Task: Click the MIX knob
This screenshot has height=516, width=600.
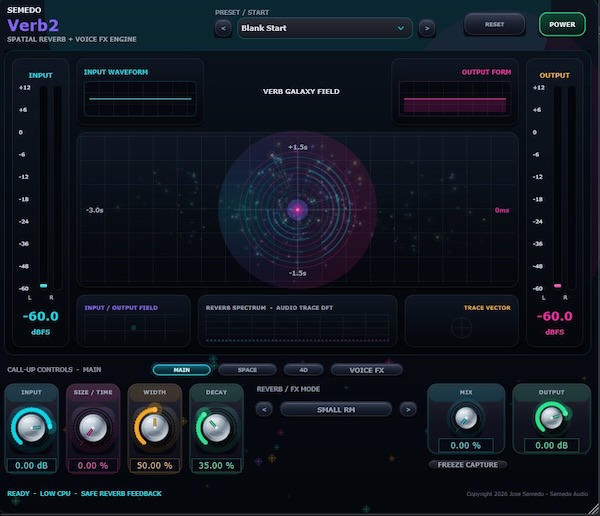Action: click(465, 418)
